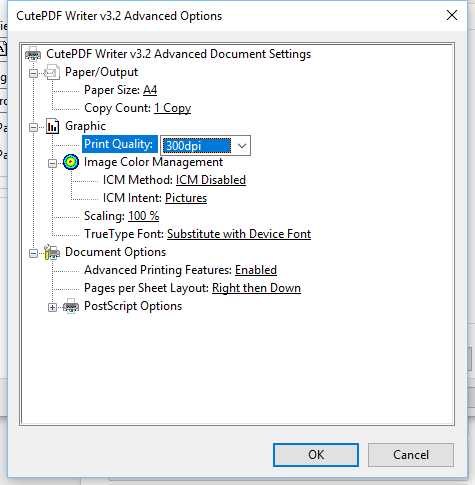
Task: Click the Graphic chart icon
Action: pyautogui.click(x=52, y=127)
